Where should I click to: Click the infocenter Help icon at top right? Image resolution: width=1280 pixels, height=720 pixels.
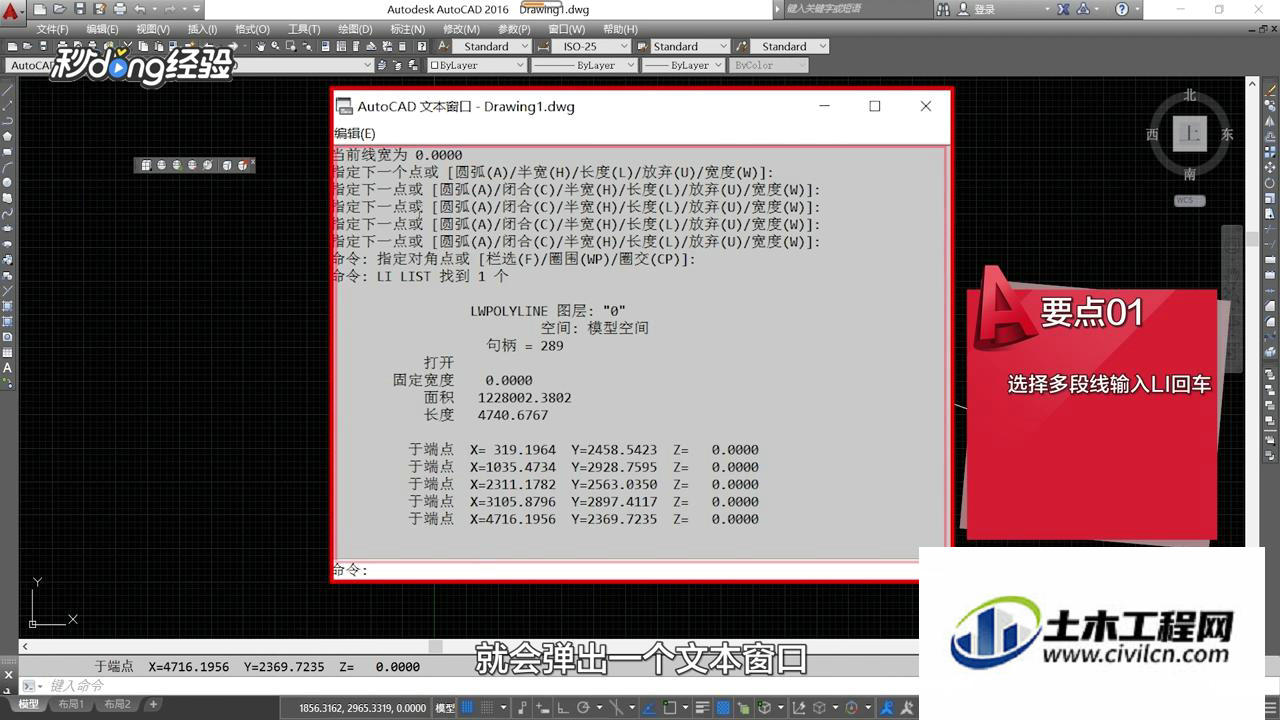pos(1122,9)
